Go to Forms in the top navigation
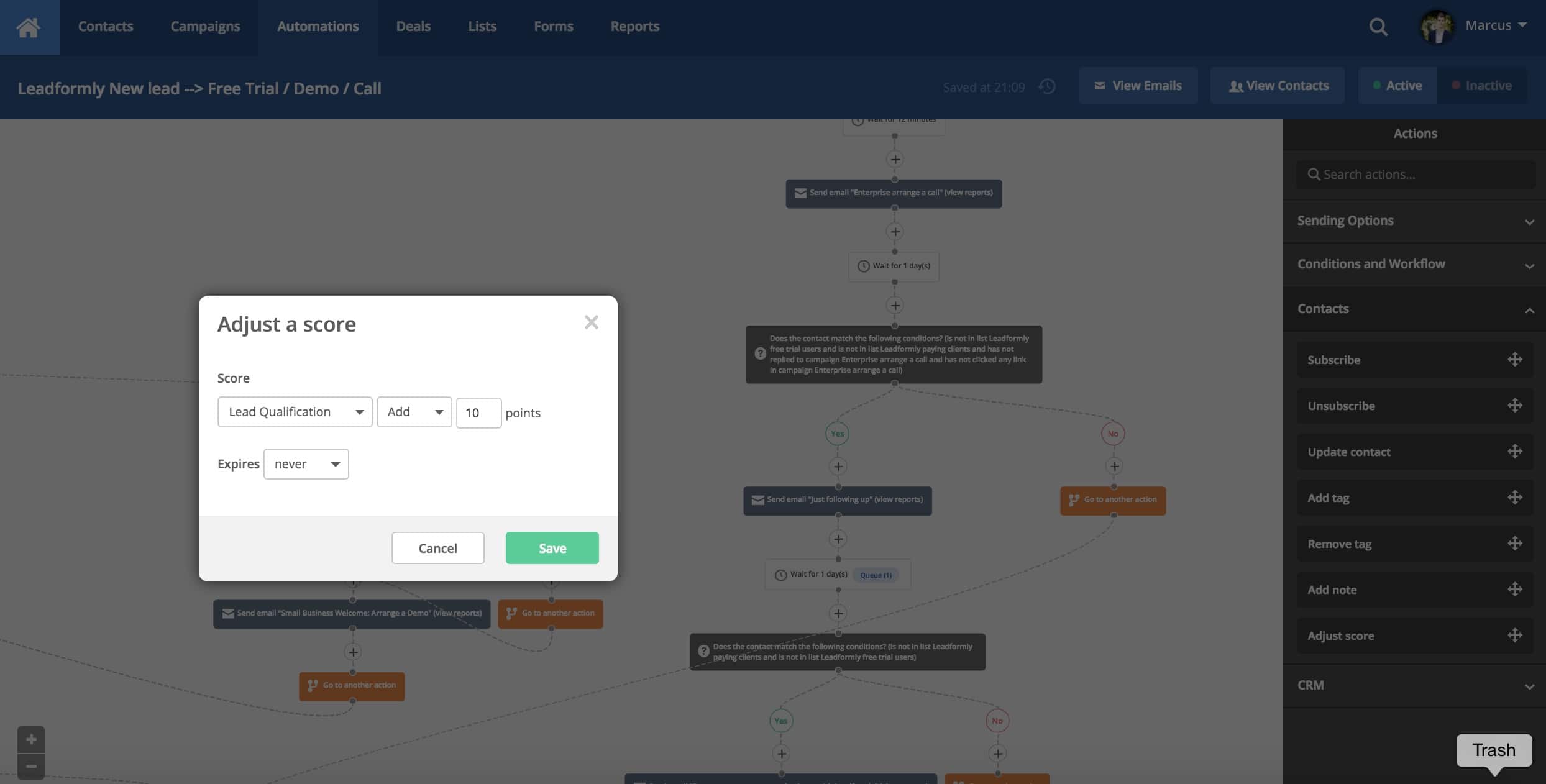1546x784 pixels. click(554, 27)
